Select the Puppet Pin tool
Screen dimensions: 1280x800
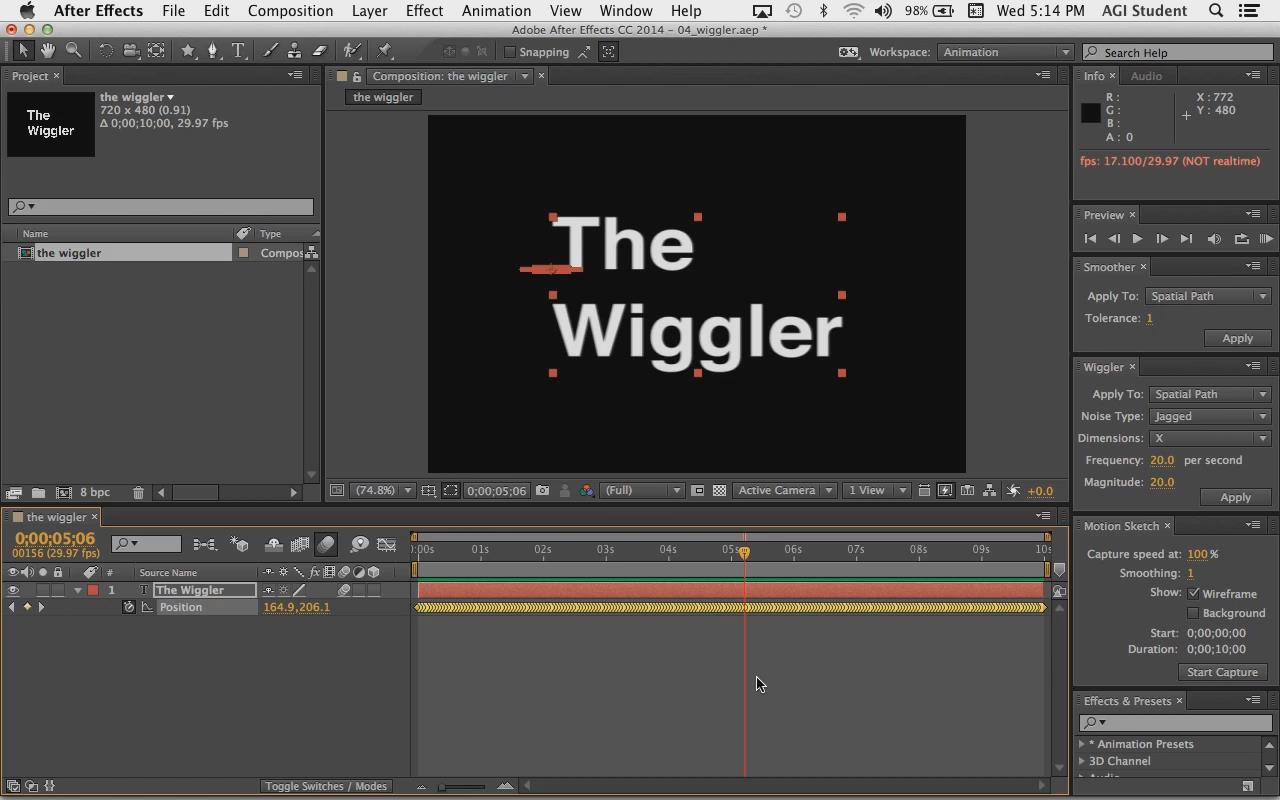click(385, 51)
